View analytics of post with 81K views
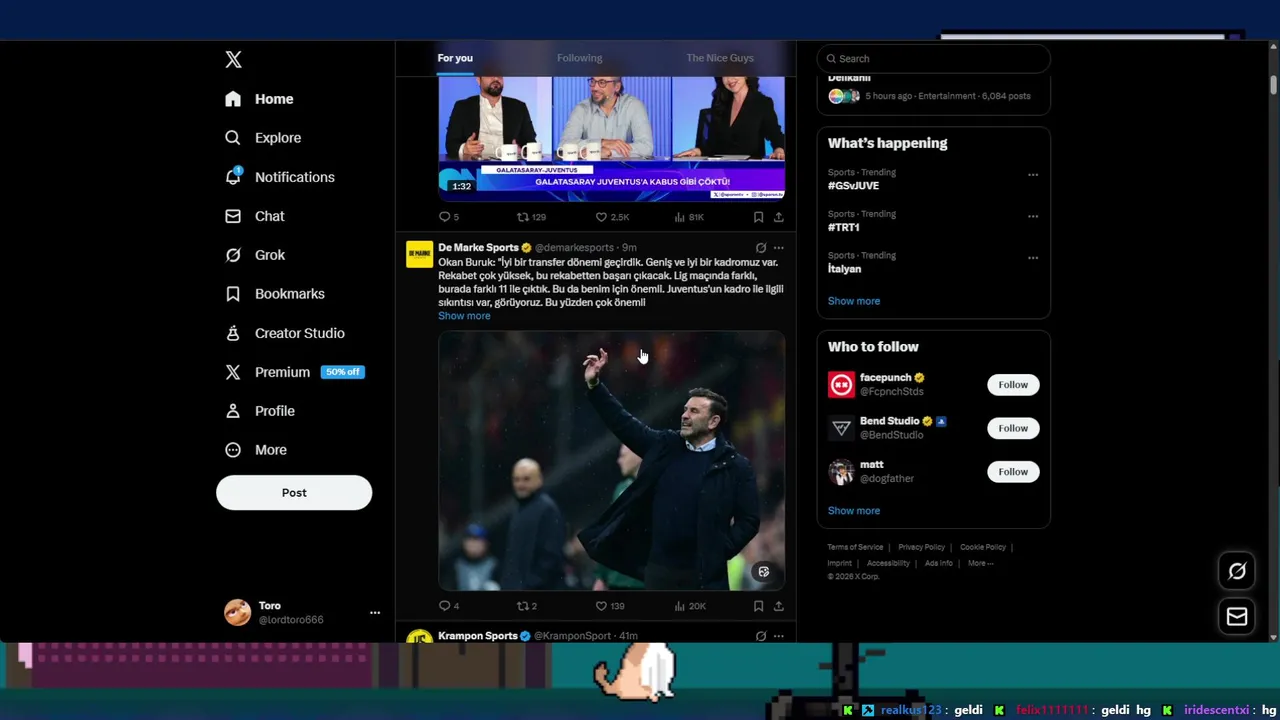The width and height of the screenshot is (1280, 720). (689, 217)
